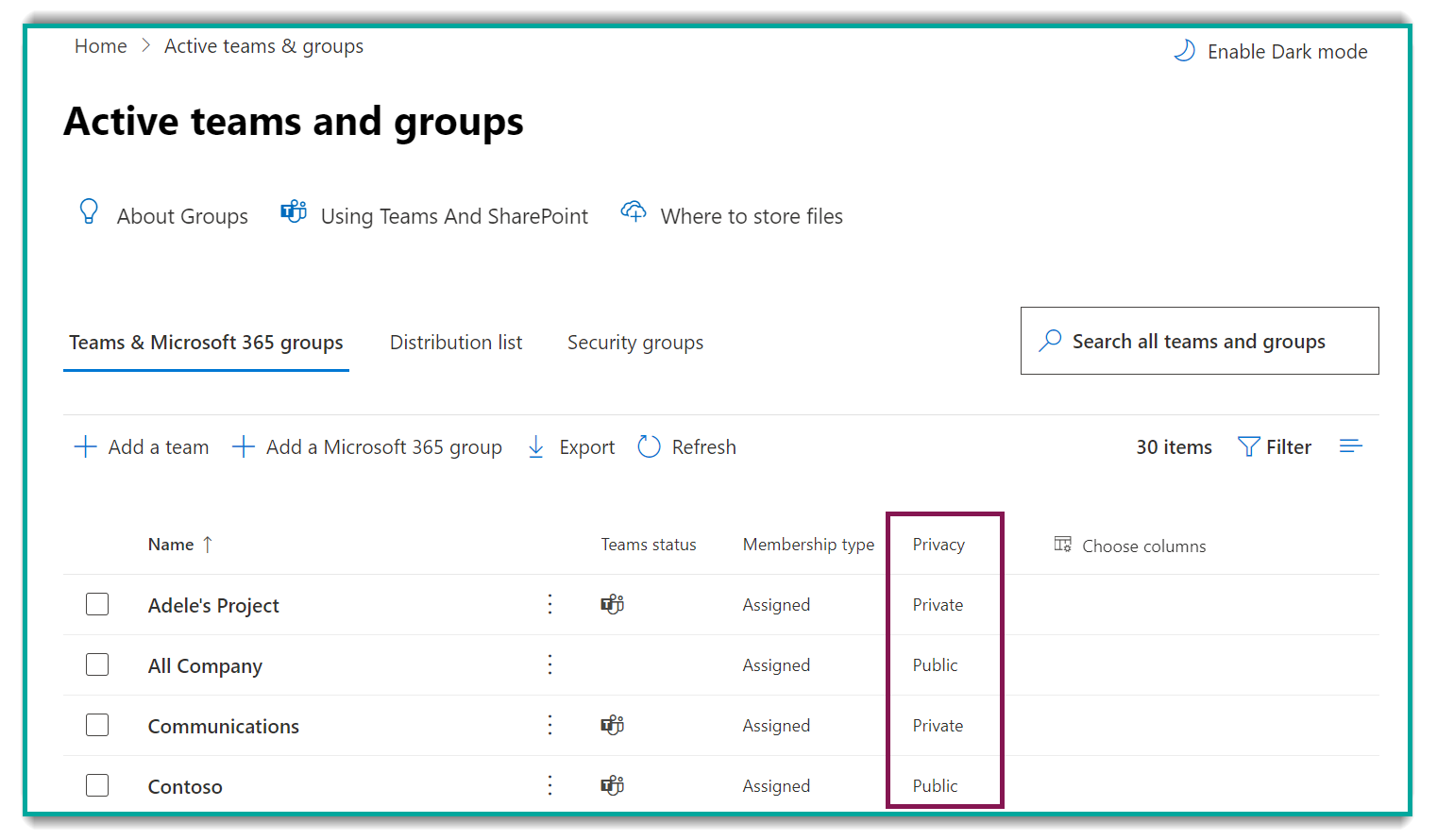Click Teams status icon for Adele's Project
This screenshot has width=1437, height=840.
tap(613, 604)
